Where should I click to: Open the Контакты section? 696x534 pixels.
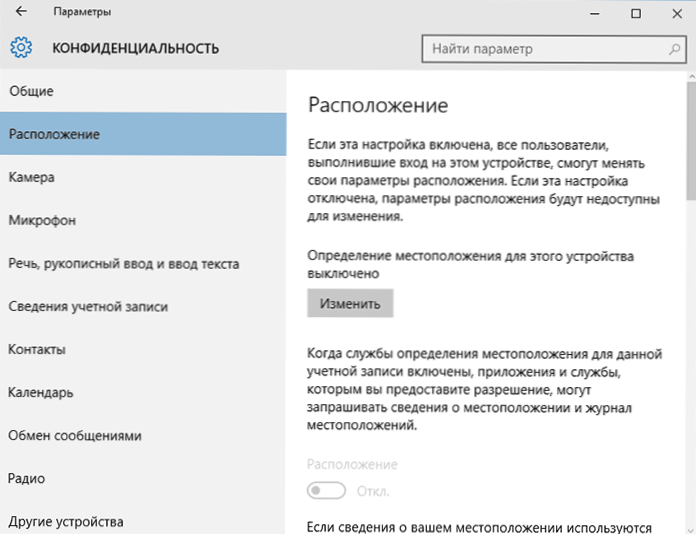[143, 349]
